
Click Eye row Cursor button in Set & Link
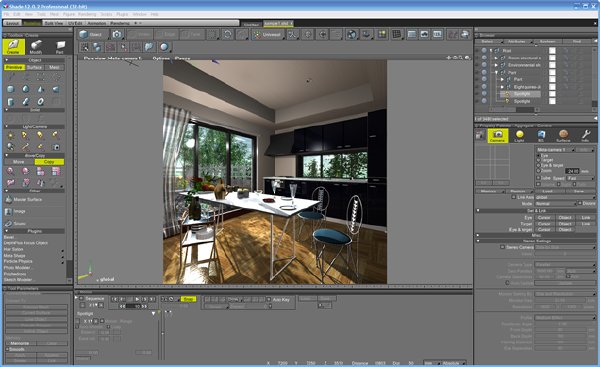[544, 217]
